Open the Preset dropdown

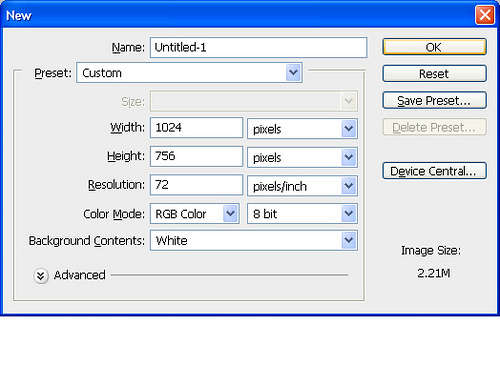click(189, 73)
